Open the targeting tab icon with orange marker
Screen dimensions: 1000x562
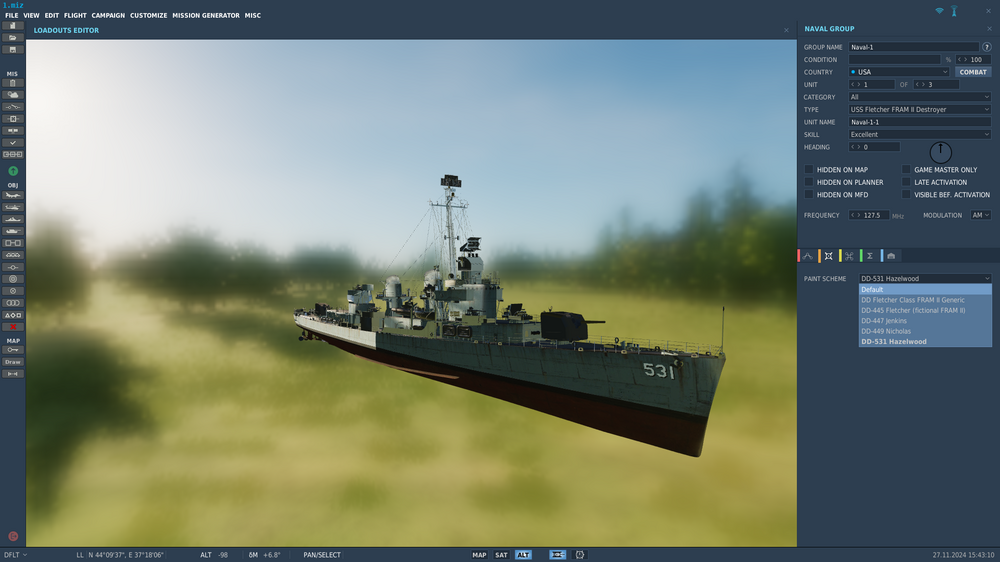tap(828, 256)
